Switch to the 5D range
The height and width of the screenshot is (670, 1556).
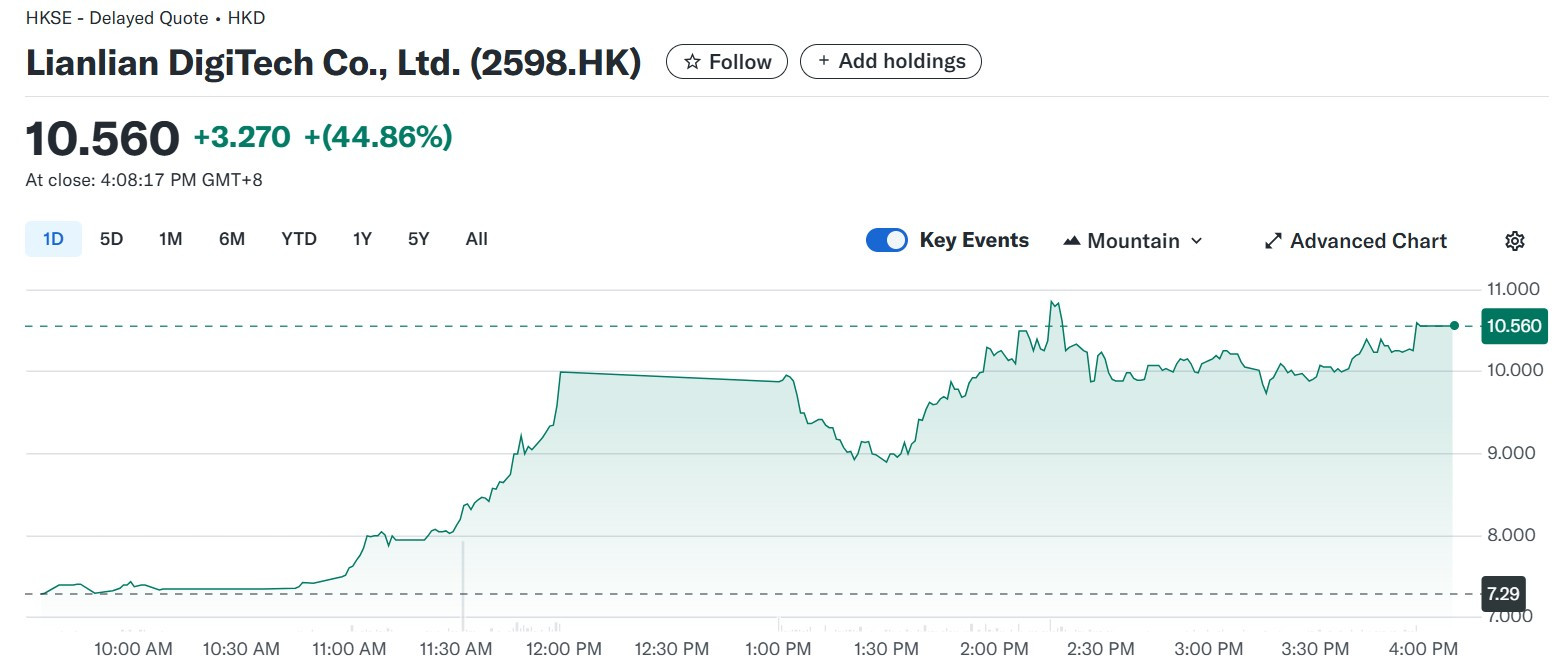point(111,239)
